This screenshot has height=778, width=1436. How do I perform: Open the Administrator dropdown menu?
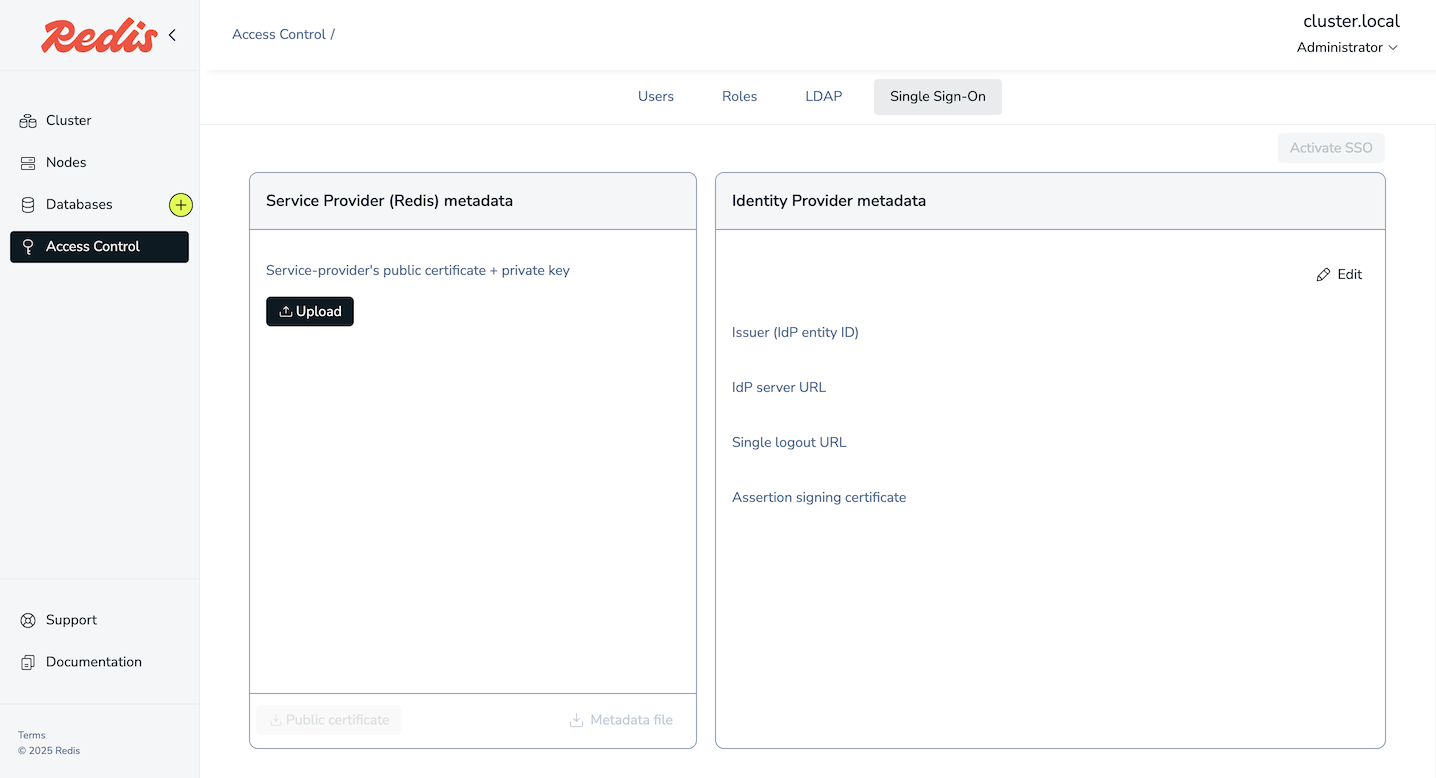(1346, 48)
